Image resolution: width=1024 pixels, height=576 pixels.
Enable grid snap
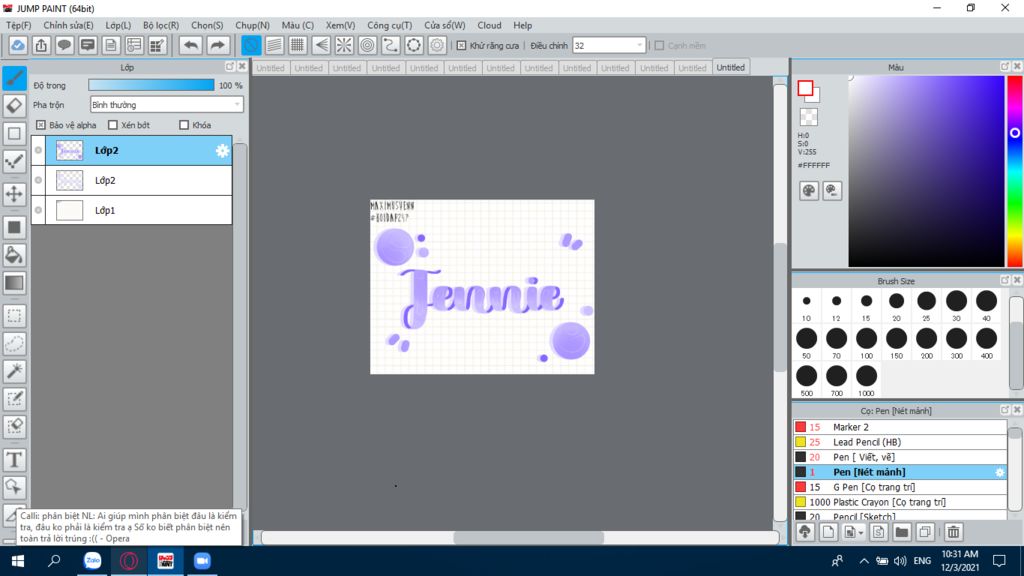pos(298,45)
